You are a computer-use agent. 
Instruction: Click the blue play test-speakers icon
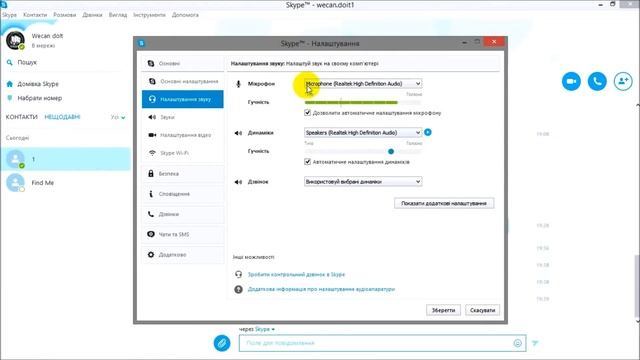click(428, 132)
